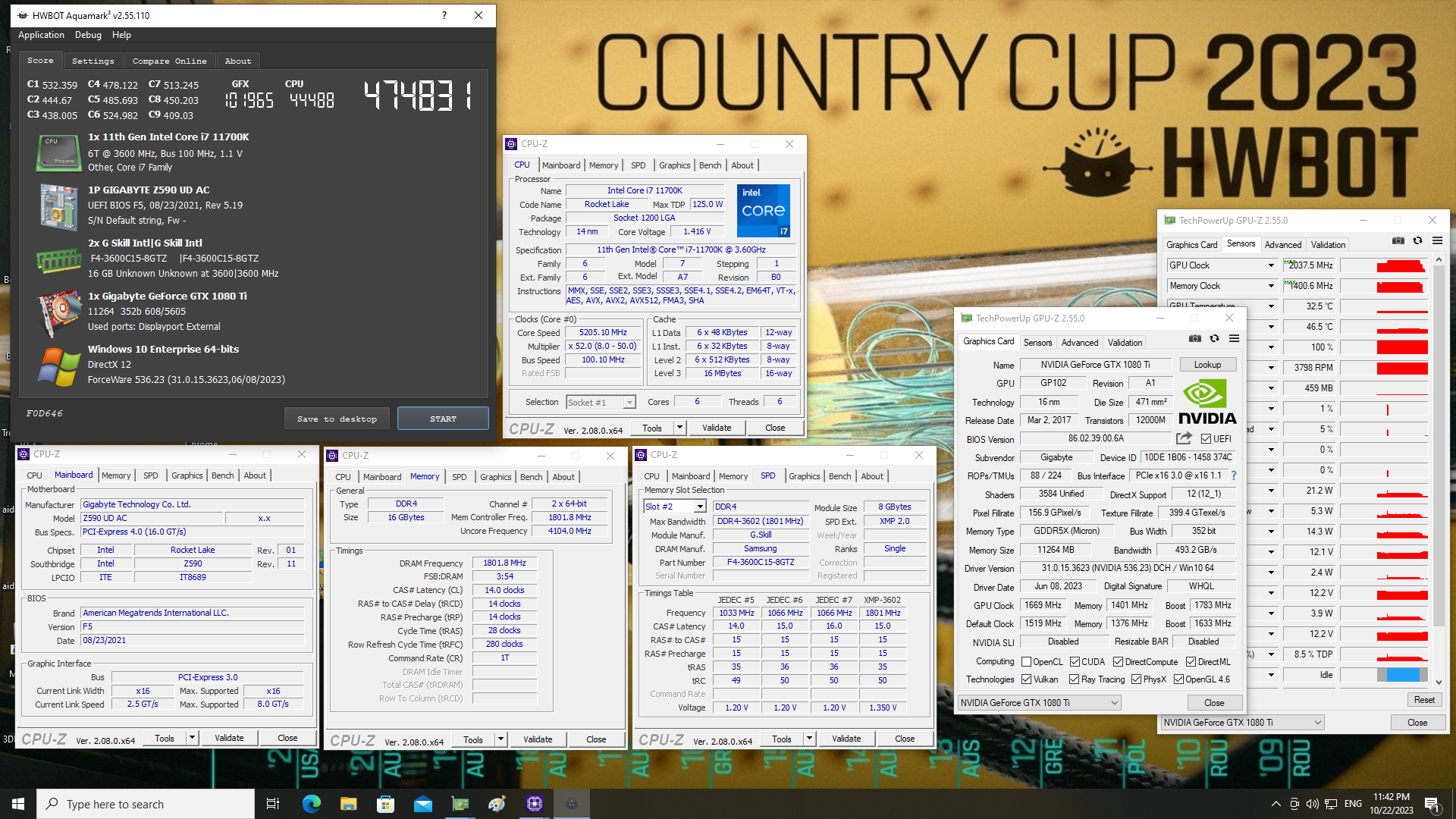Expand Tools arrow in CPU-Z Mainboard window
This screenshot has height=819, width=1456.
192,738
